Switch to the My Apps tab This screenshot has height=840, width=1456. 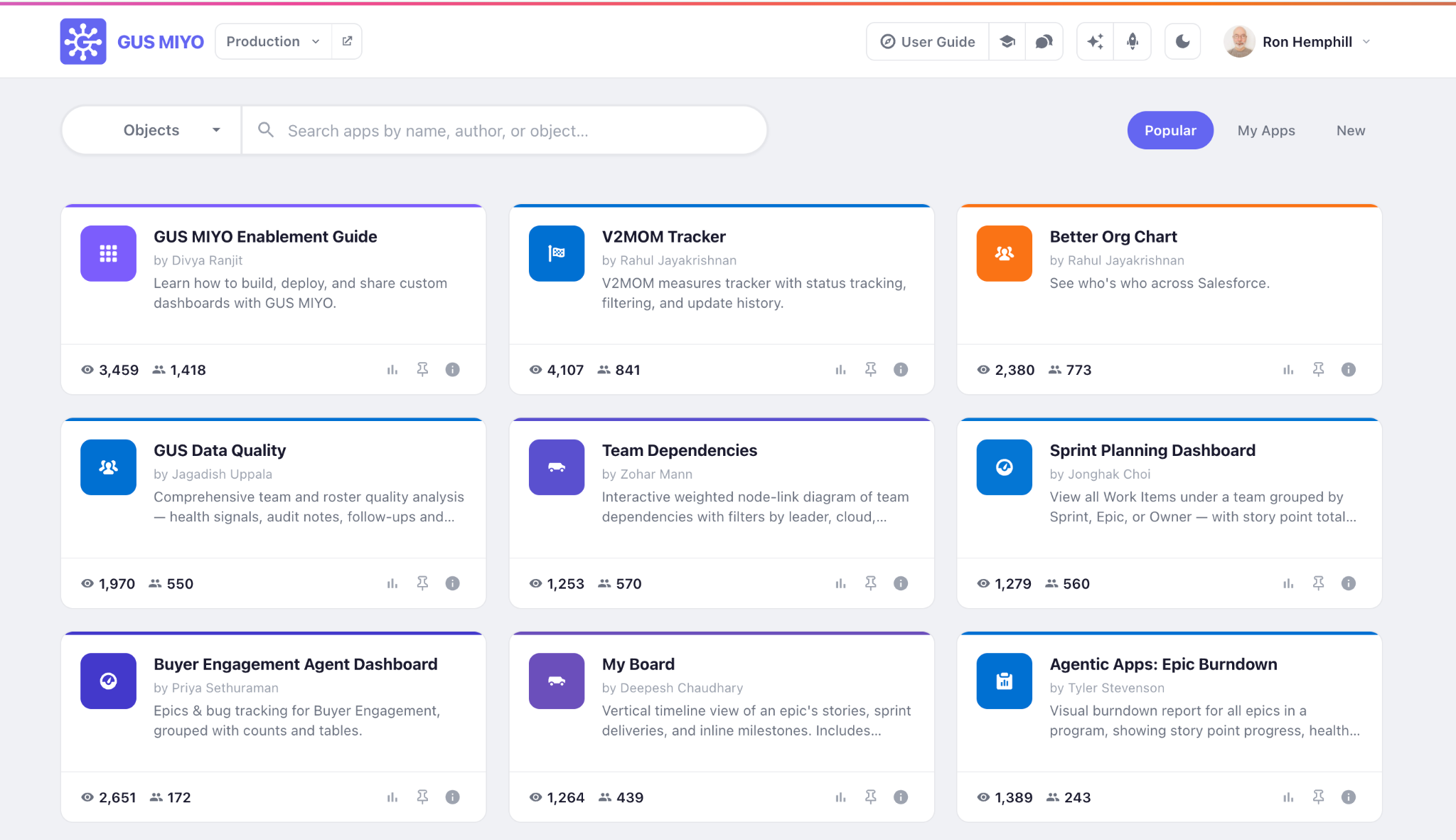point(1266,130)
